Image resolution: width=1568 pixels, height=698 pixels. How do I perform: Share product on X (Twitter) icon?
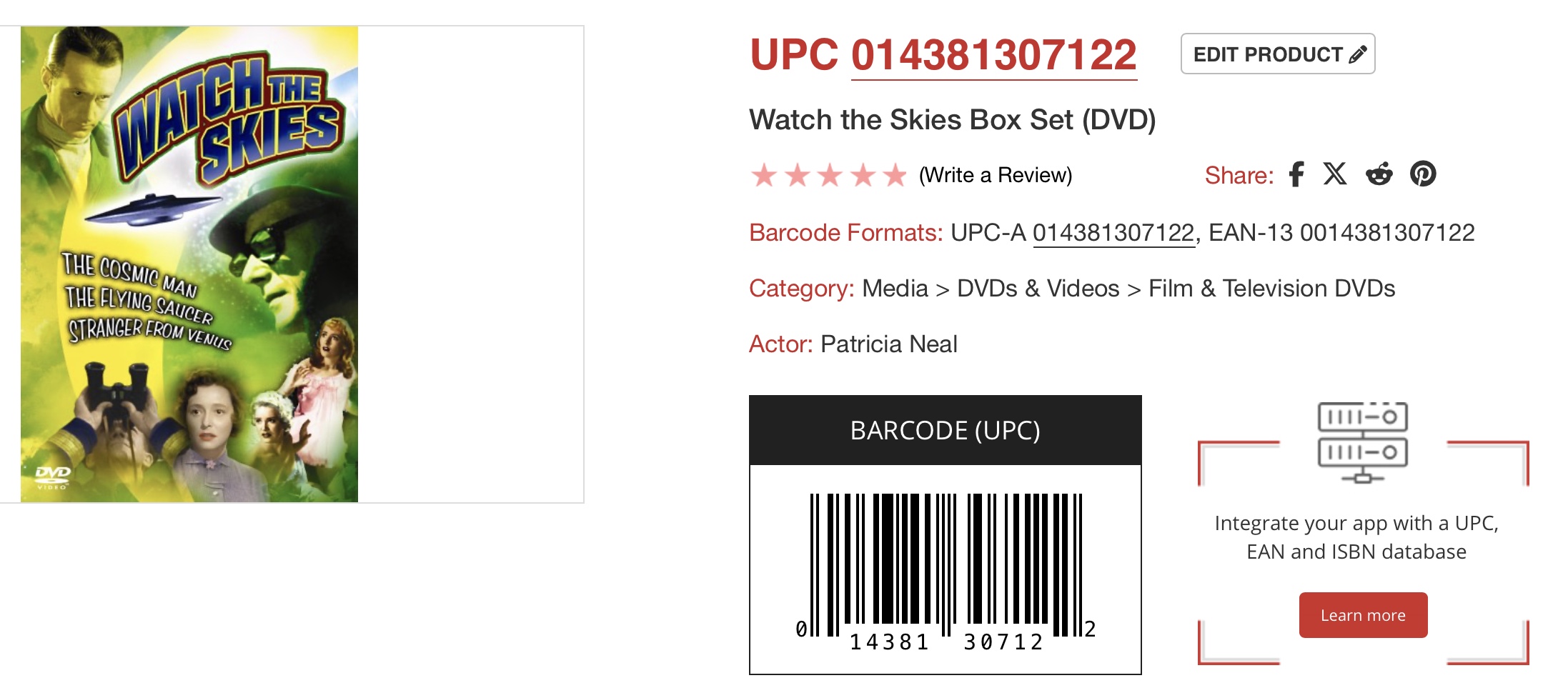click(x=1334, y=174)
